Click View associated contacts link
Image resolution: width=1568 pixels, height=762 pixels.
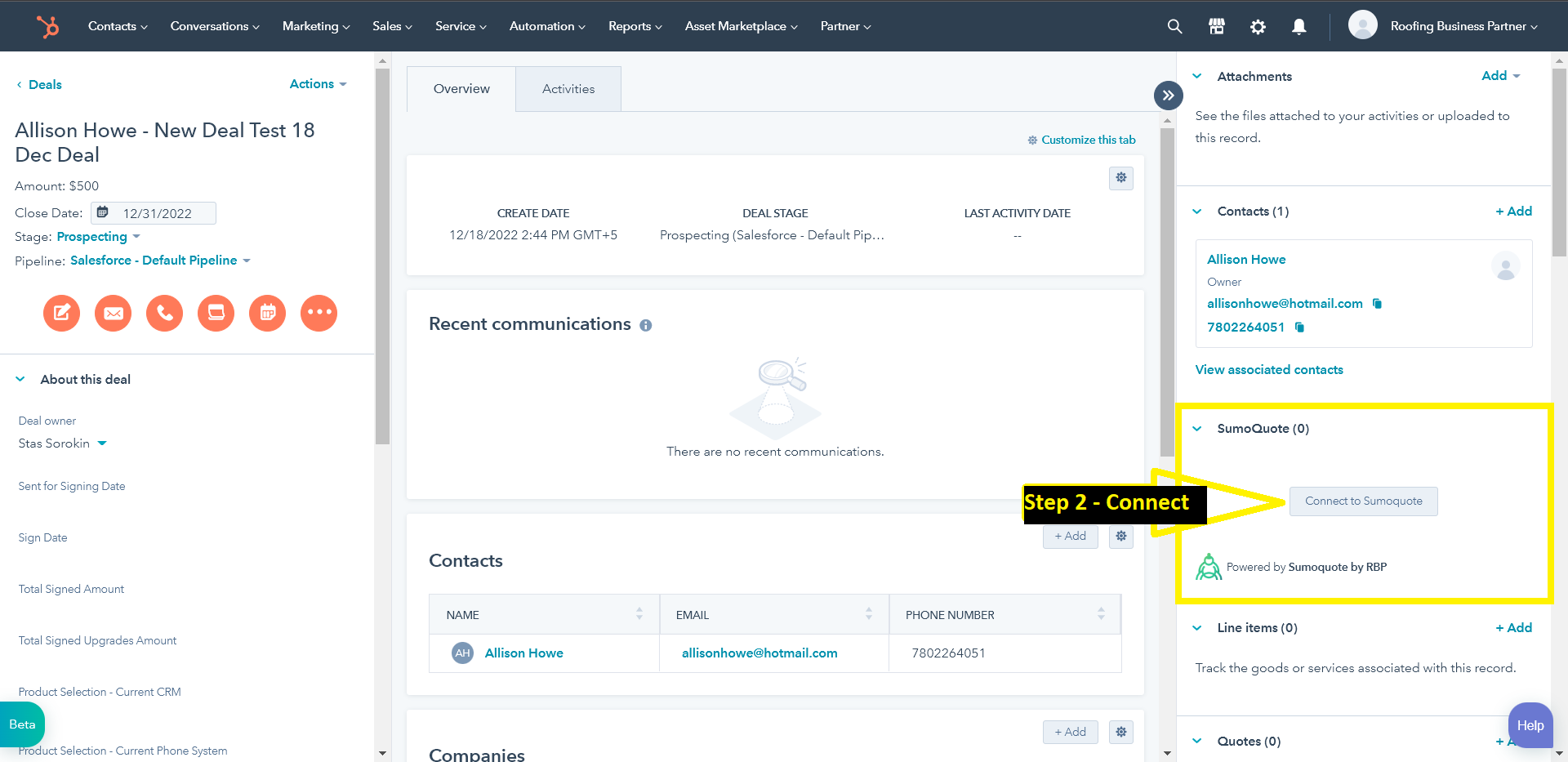(1269, 370)
